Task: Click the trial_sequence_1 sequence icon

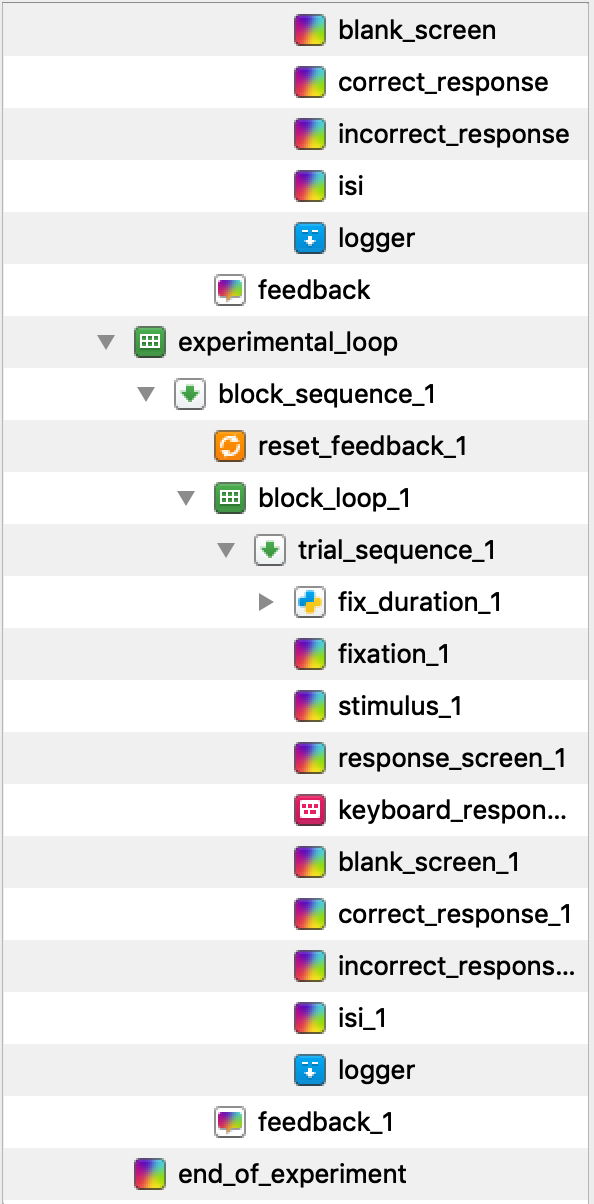Action: pyautogui.click(x=270, y=550)
